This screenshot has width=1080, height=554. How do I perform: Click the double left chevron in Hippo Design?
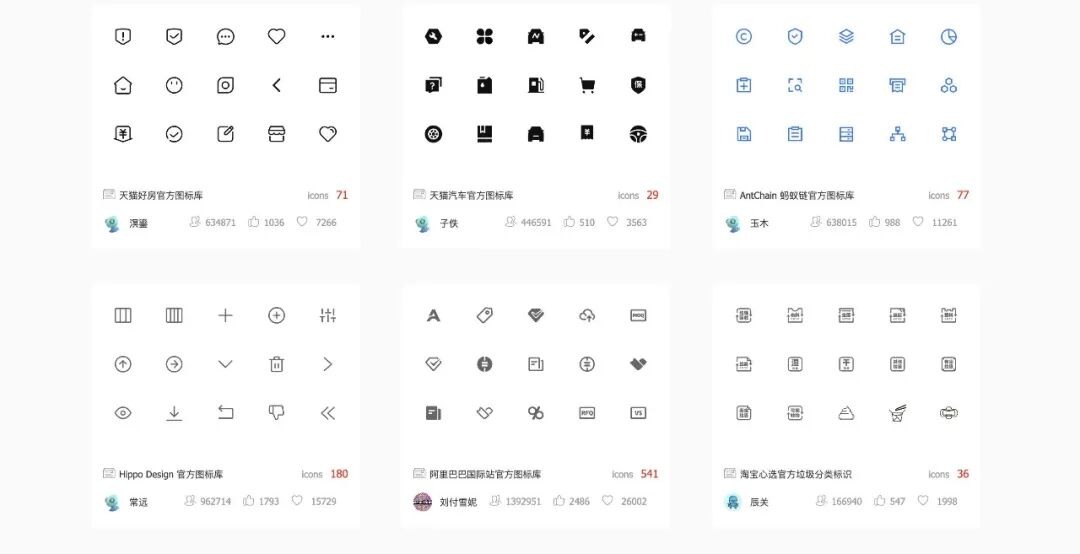pyautogui.click(x=328, y=413)
